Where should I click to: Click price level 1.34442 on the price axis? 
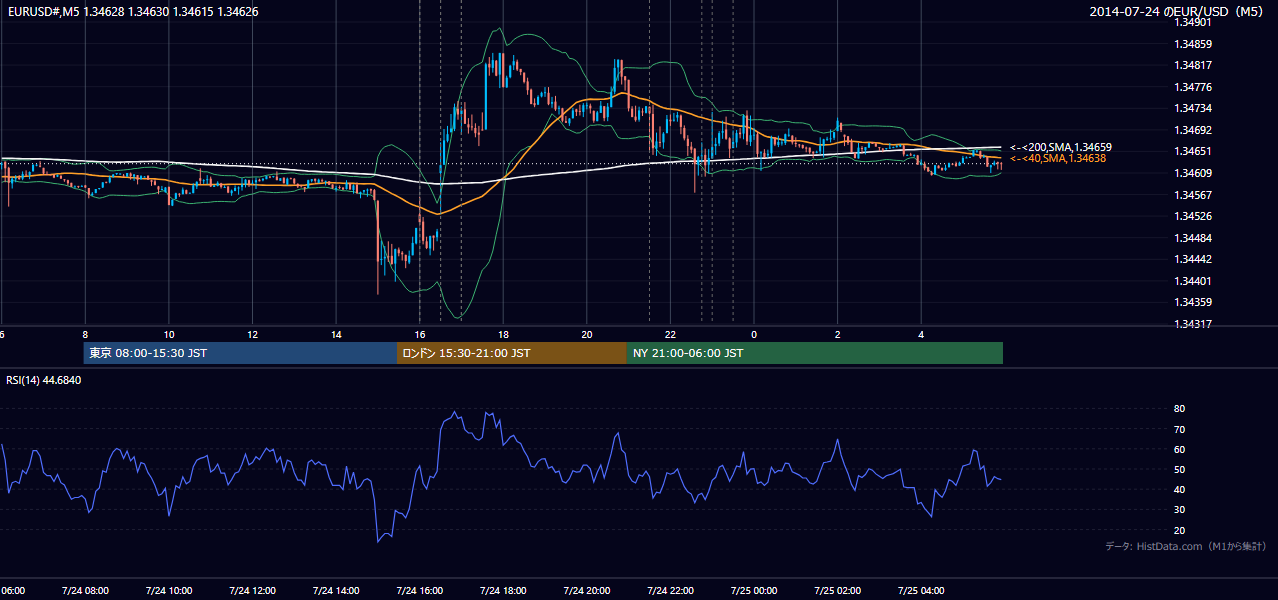click(1194, 259)
